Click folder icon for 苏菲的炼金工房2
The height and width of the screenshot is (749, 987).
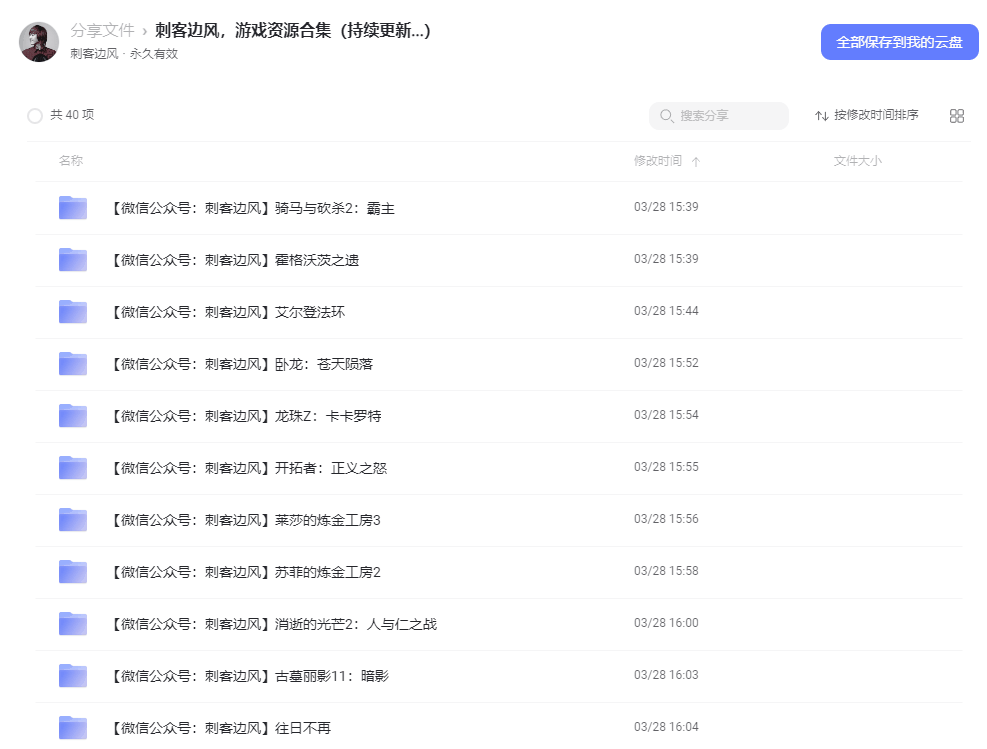point(73,572)
